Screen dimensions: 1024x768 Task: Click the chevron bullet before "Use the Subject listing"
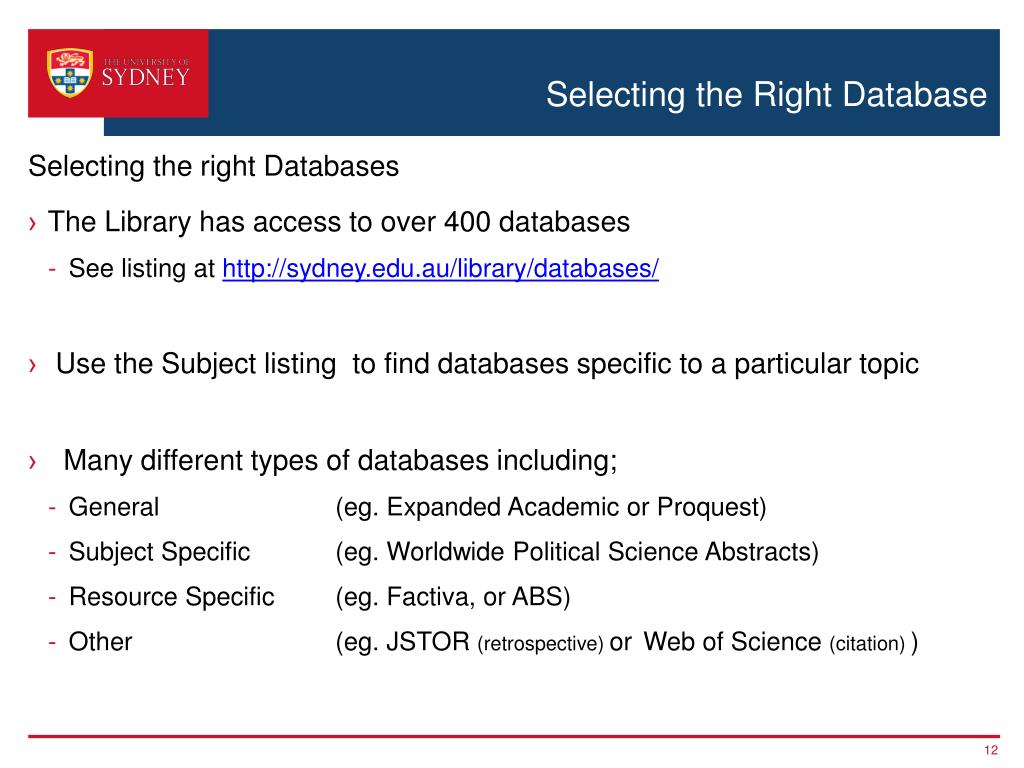pyautogui.click(x=33, y=366)
